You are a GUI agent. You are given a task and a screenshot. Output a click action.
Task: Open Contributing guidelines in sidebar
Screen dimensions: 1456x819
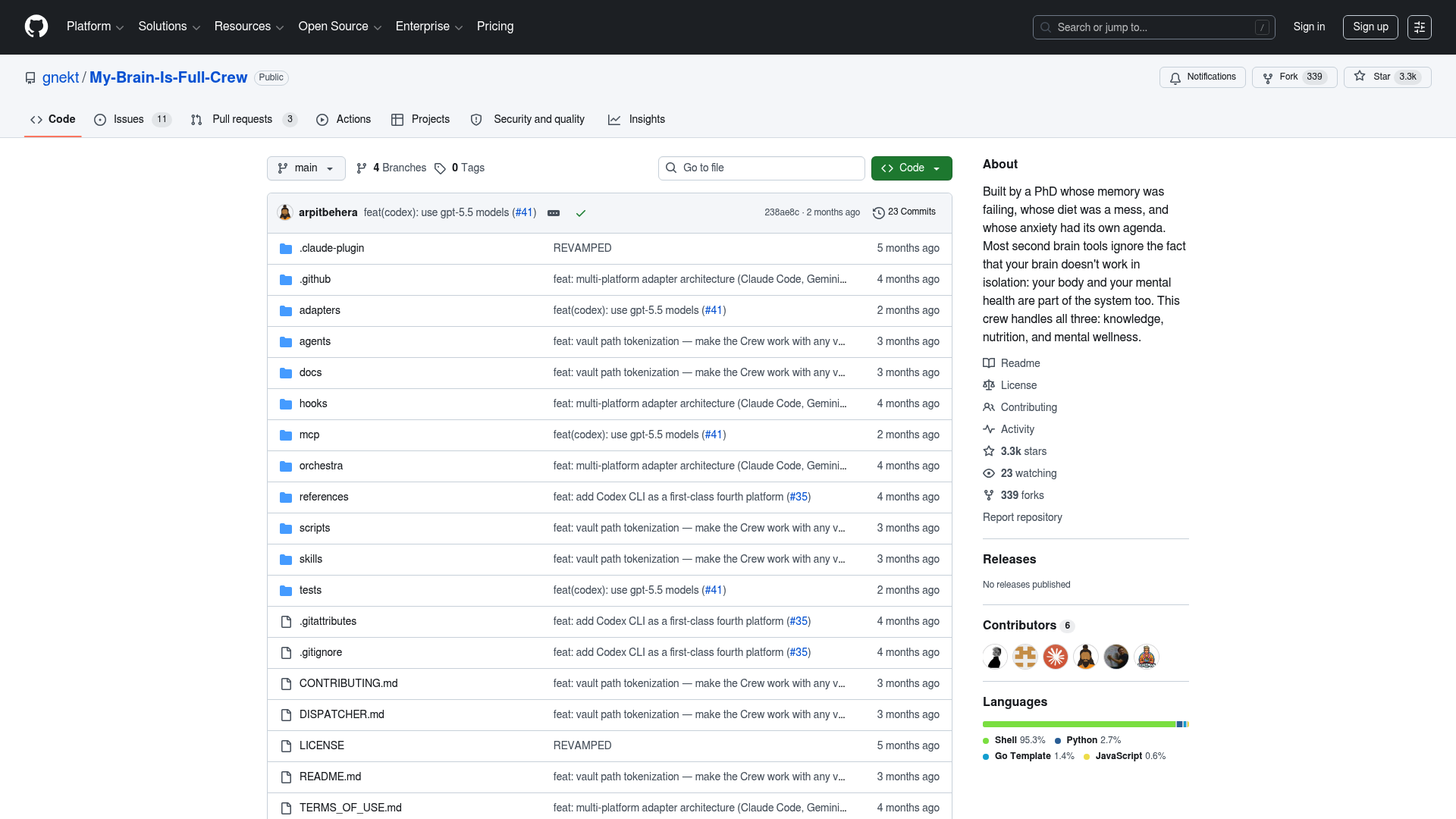tap(1020, 407)
